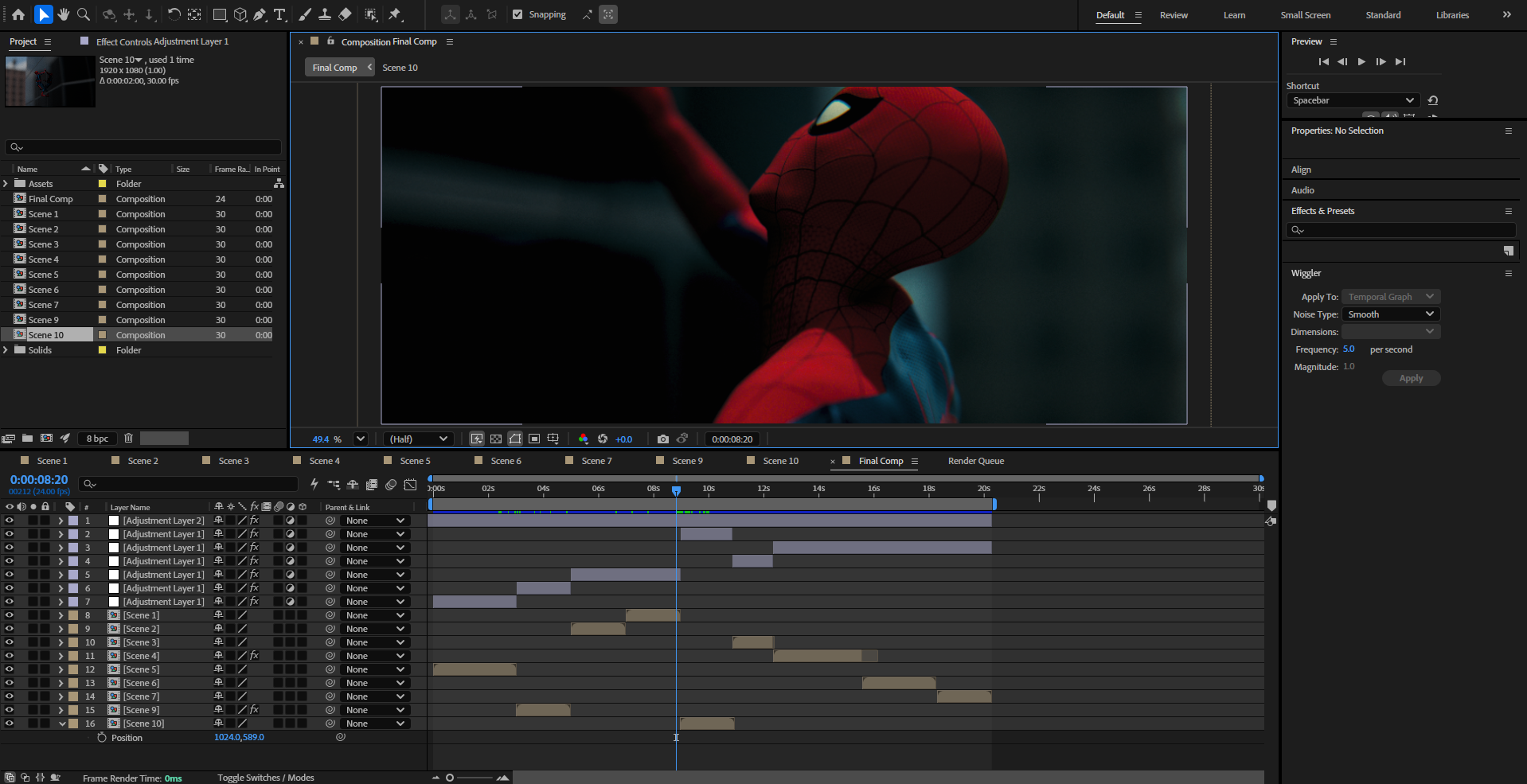1527x784 pixels.
Task: Click Scene 10 in the viewer breadcrumb
Action: [400, 68]
